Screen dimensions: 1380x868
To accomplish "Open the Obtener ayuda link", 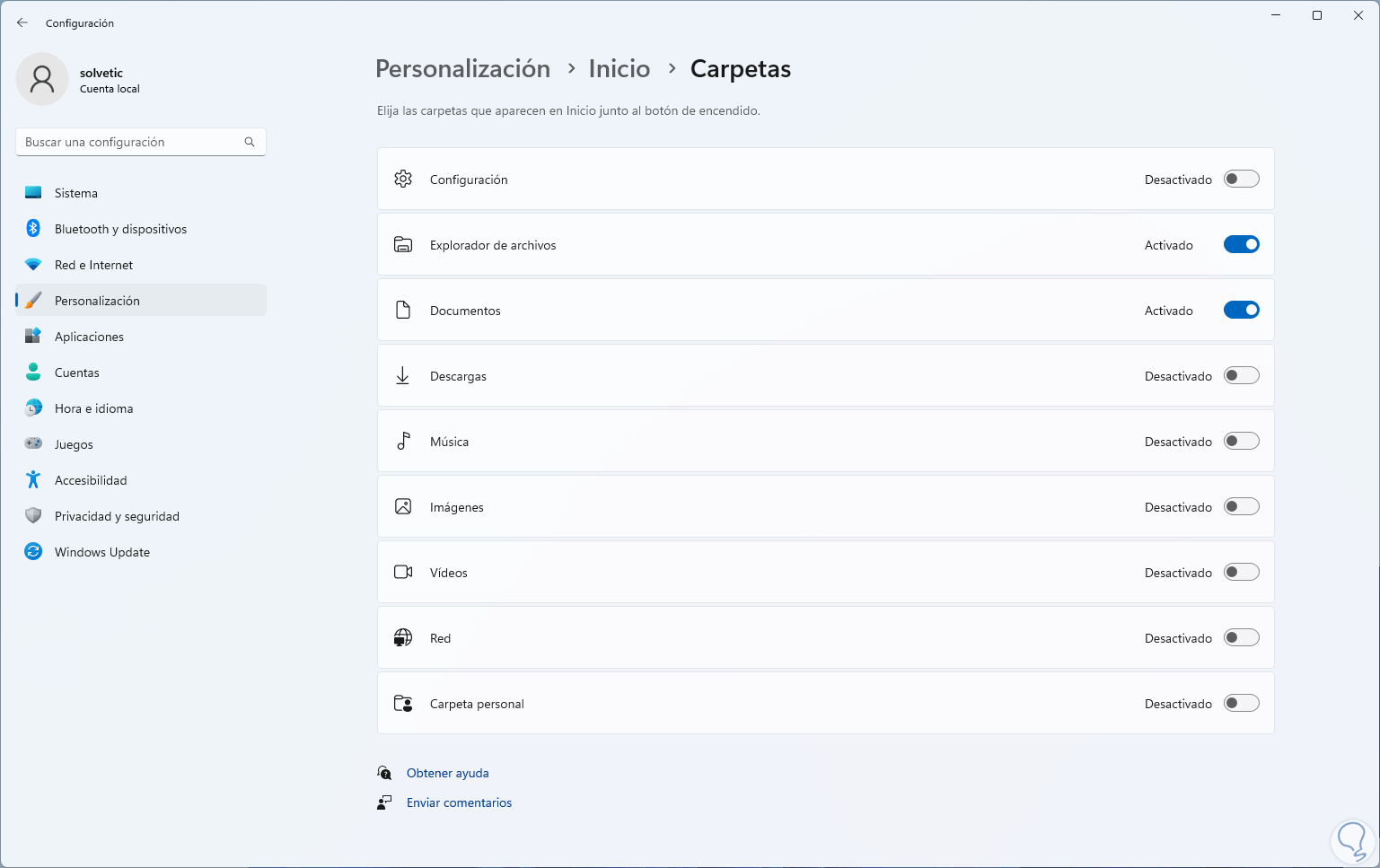I will (x=447, y=773).
